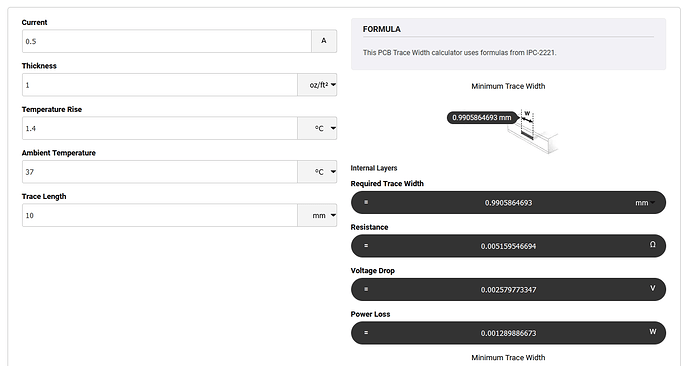Click the FORMULA panel heading
This screenshot has height=366, width=690.
tap(382, 29)
